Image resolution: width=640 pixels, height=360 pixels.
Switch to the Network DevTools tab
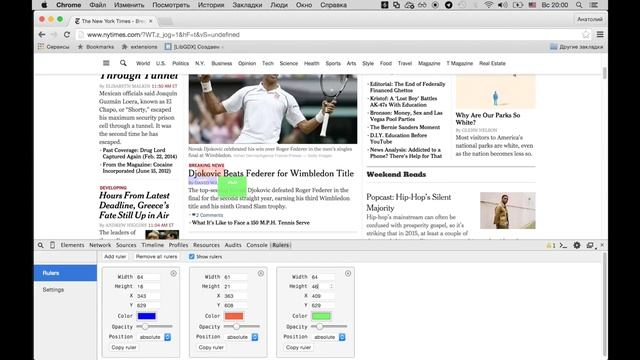[x=100, y=245]
